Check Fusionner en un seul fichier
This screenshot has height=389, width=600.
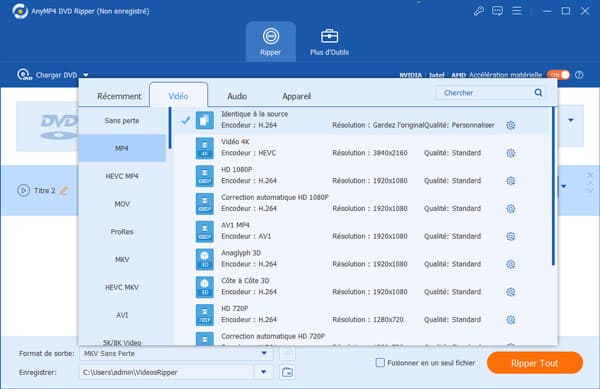pos(380,363)
